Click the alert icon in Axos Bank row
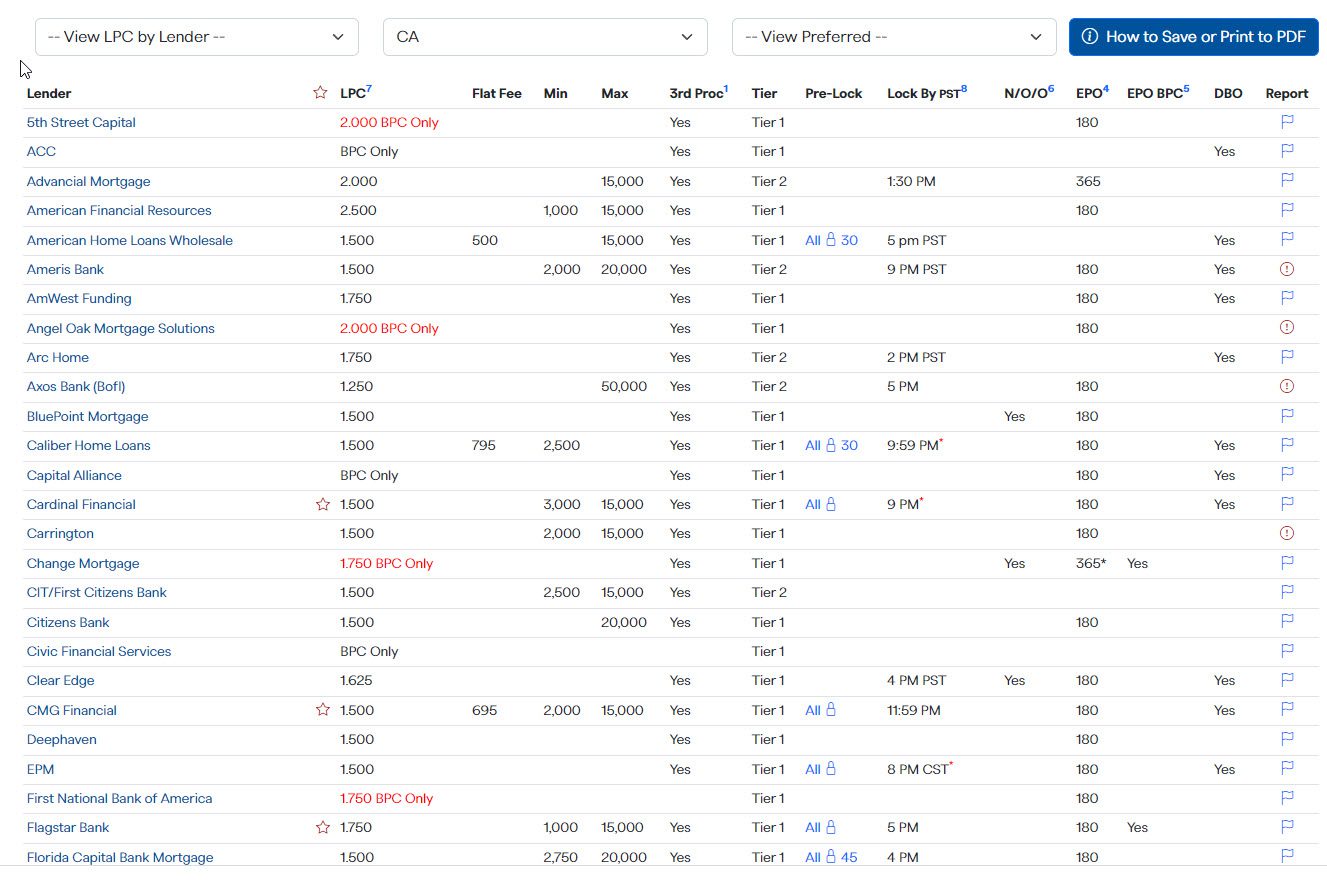 (1287, 386)
